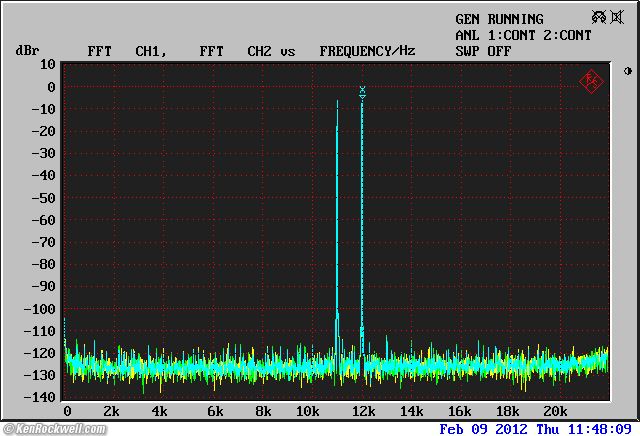This screenshot has height=436, width=640.
Task: Click the FREQUENCY/Hz axis title
Action: click(x=367, y=50)
